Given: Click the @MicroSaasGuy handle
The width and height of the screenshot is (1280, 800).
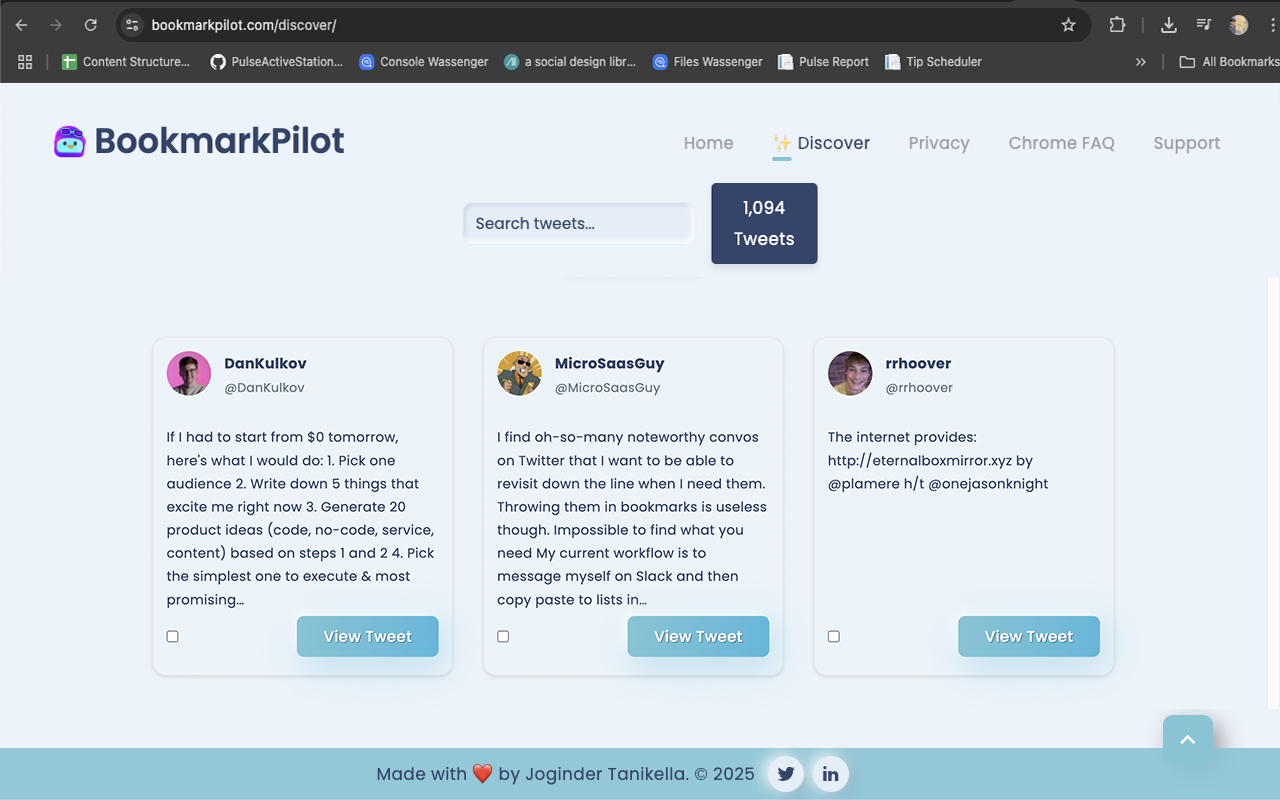Looking at the screenshot, I should 607,388.
